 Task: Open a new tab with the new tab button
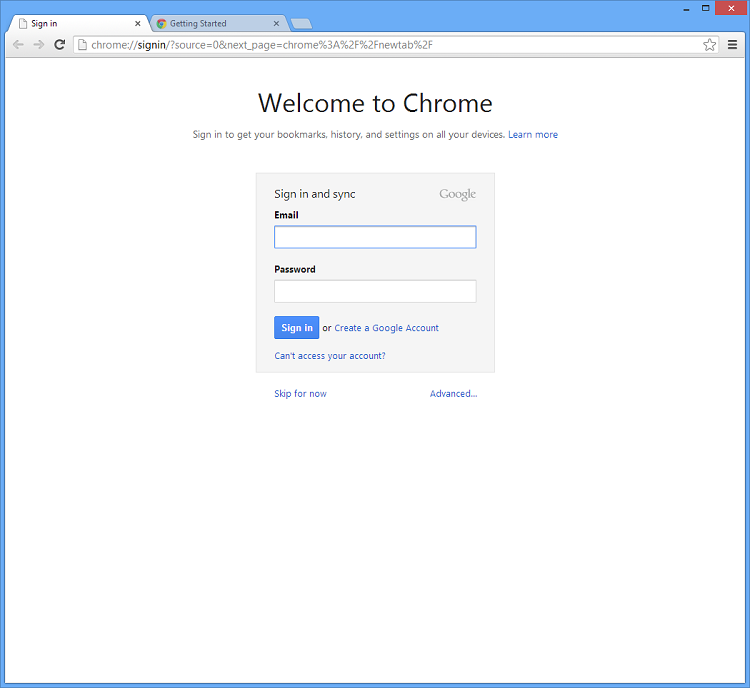tap(300, 24)
